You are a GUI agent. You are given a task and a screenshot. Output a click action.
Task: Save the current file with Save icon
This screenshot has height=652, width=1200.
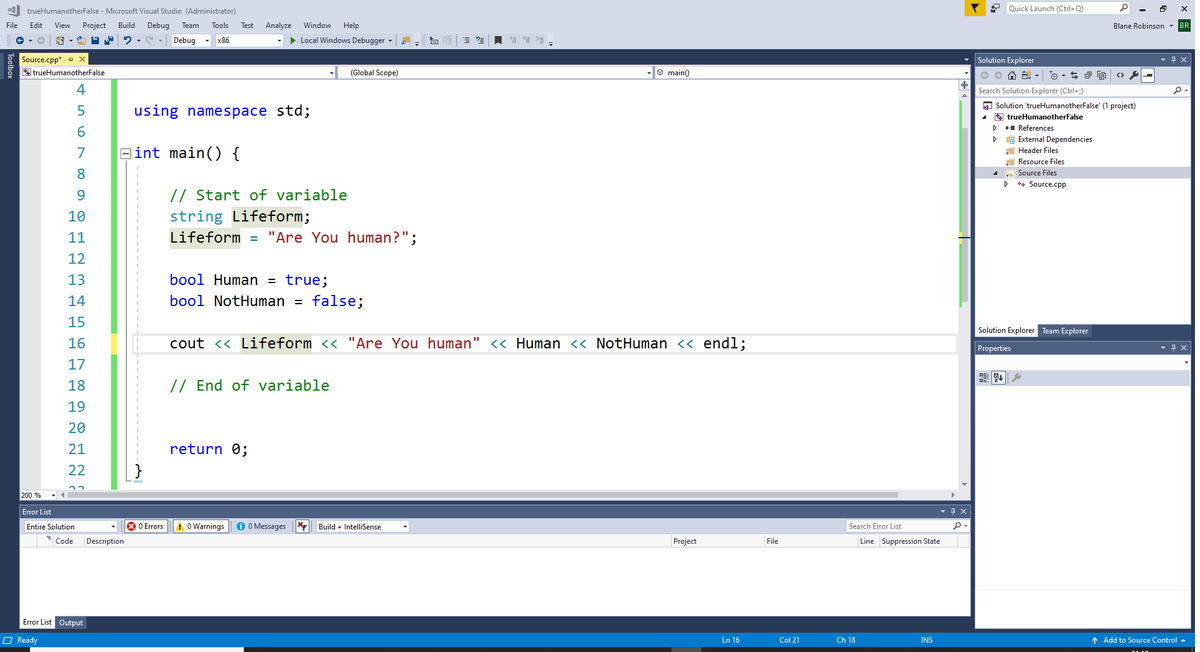pyautogui.click(x=95, y=40)
